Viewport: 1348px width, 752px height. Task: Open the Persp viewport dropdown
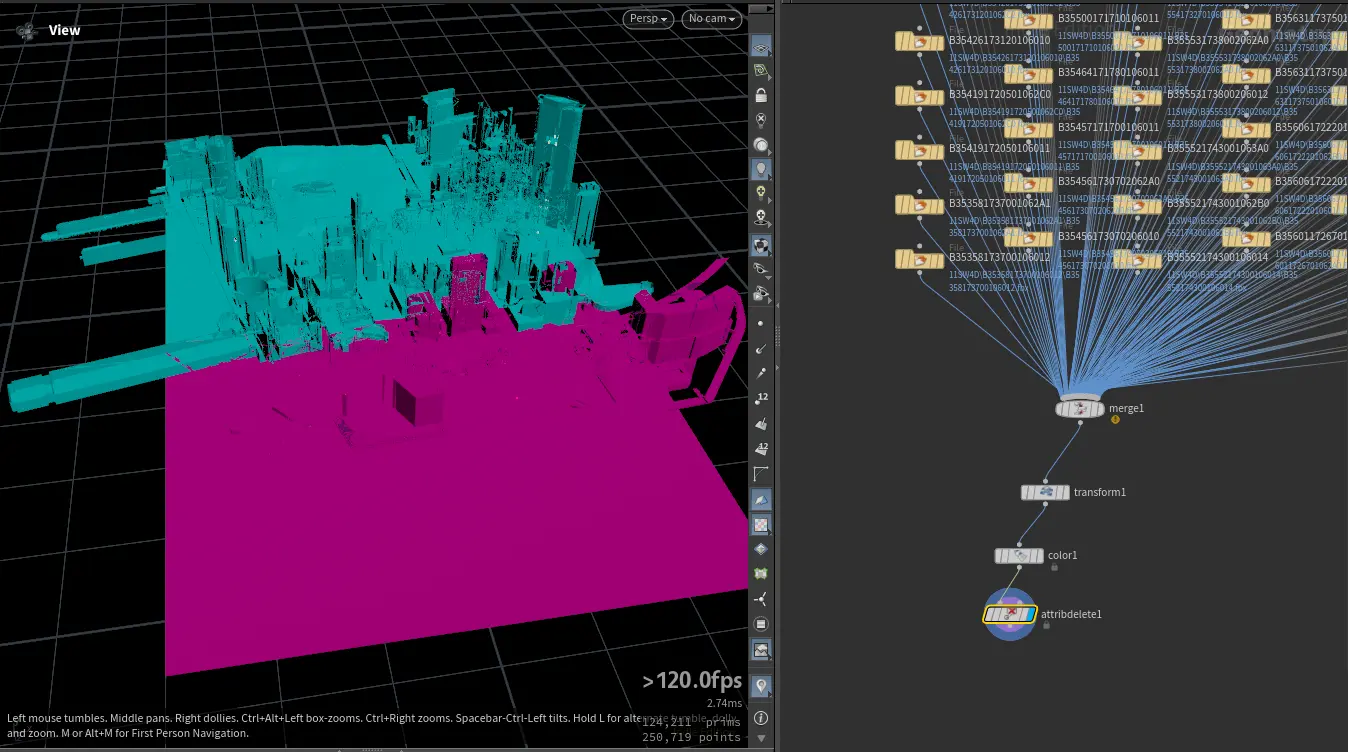[648, 18]
